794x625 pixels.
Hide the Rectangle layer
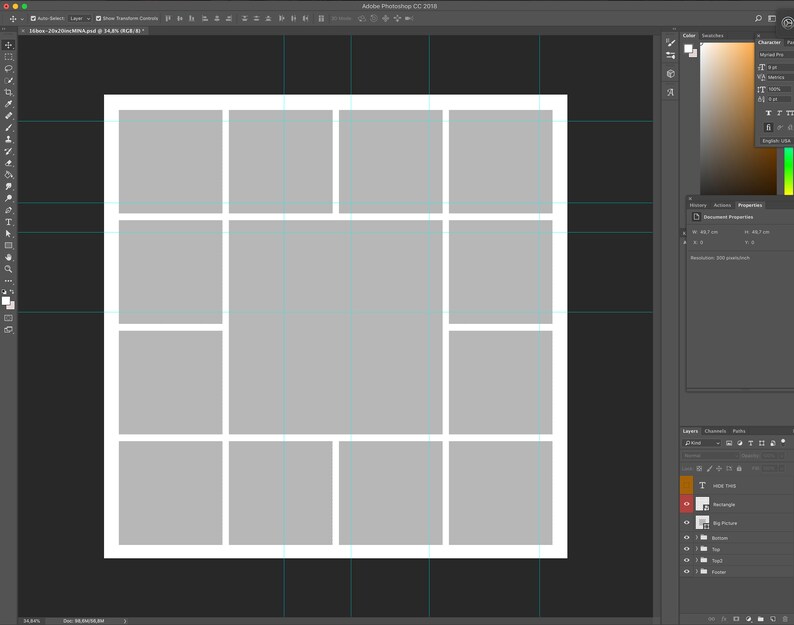[687, 504]
